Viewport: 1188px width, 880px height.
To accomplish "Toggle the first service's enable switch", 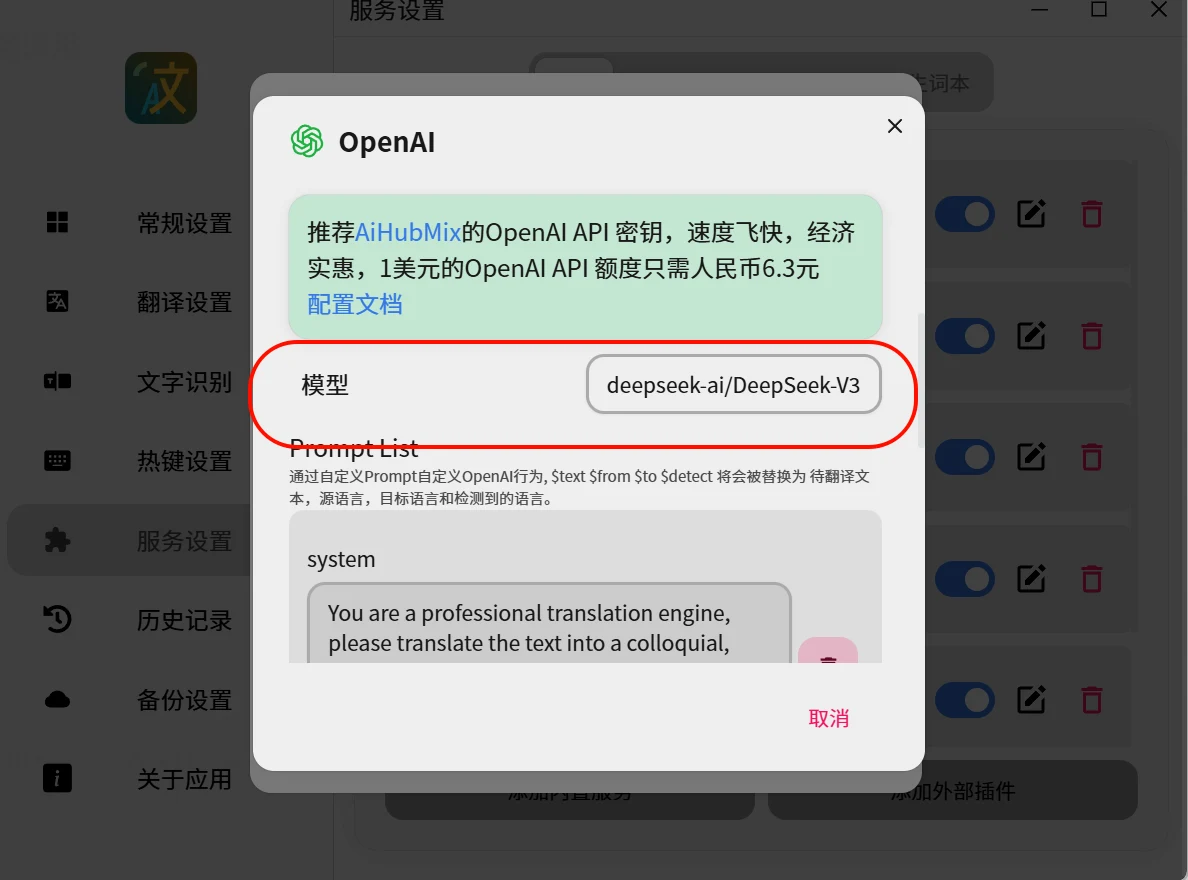I will pos(964,215).
